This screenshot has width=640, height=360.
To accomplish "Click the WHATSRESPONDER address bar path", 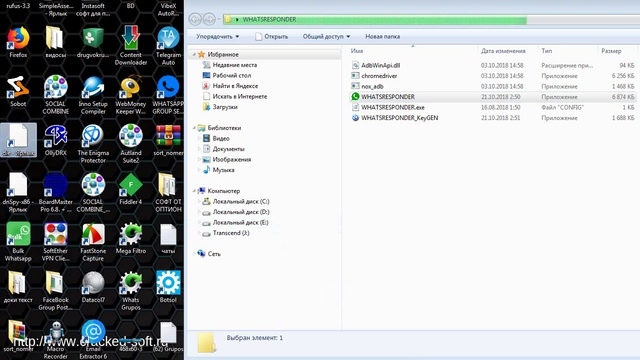I will coord(269,19).
